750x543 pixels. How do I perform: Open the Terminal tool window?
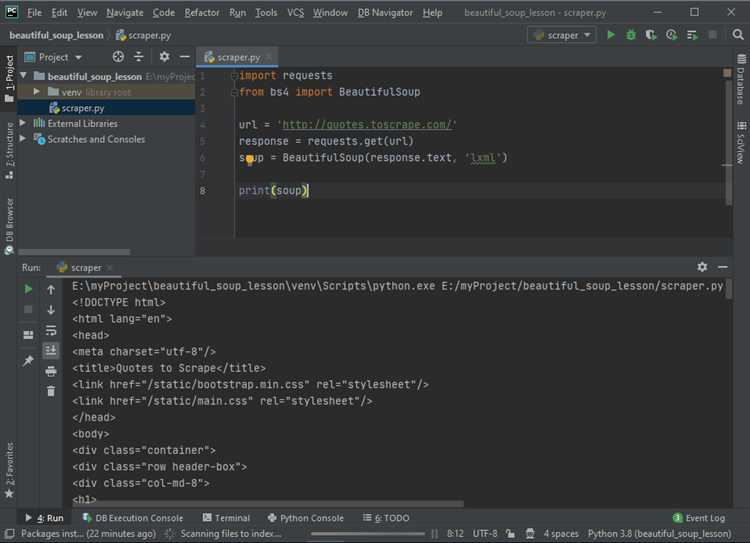pos(226,518)
